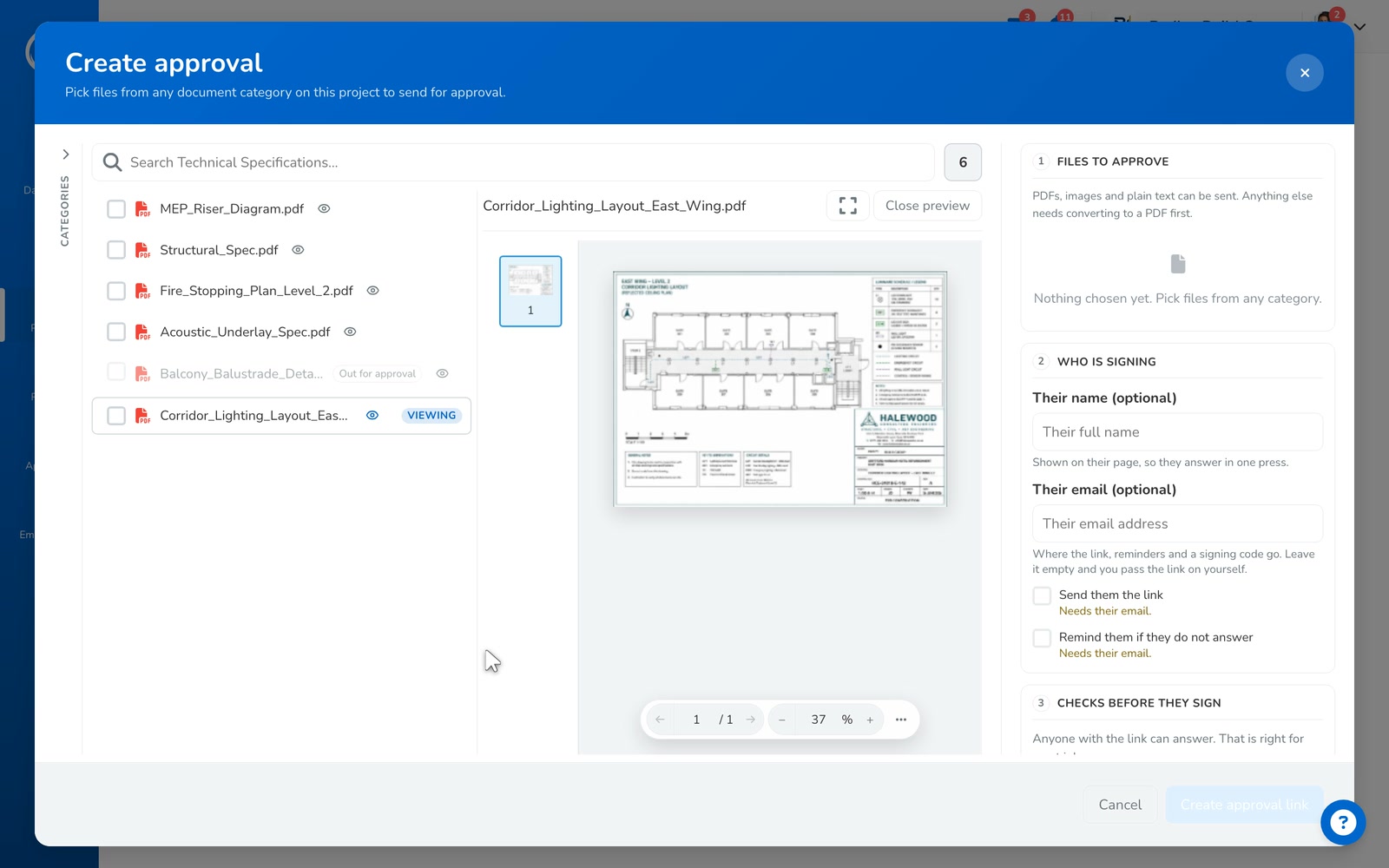This screenshot has height=868, width=1389.
Task: Click the zoom percentage value 37
Action: click(x=819, y=720)
